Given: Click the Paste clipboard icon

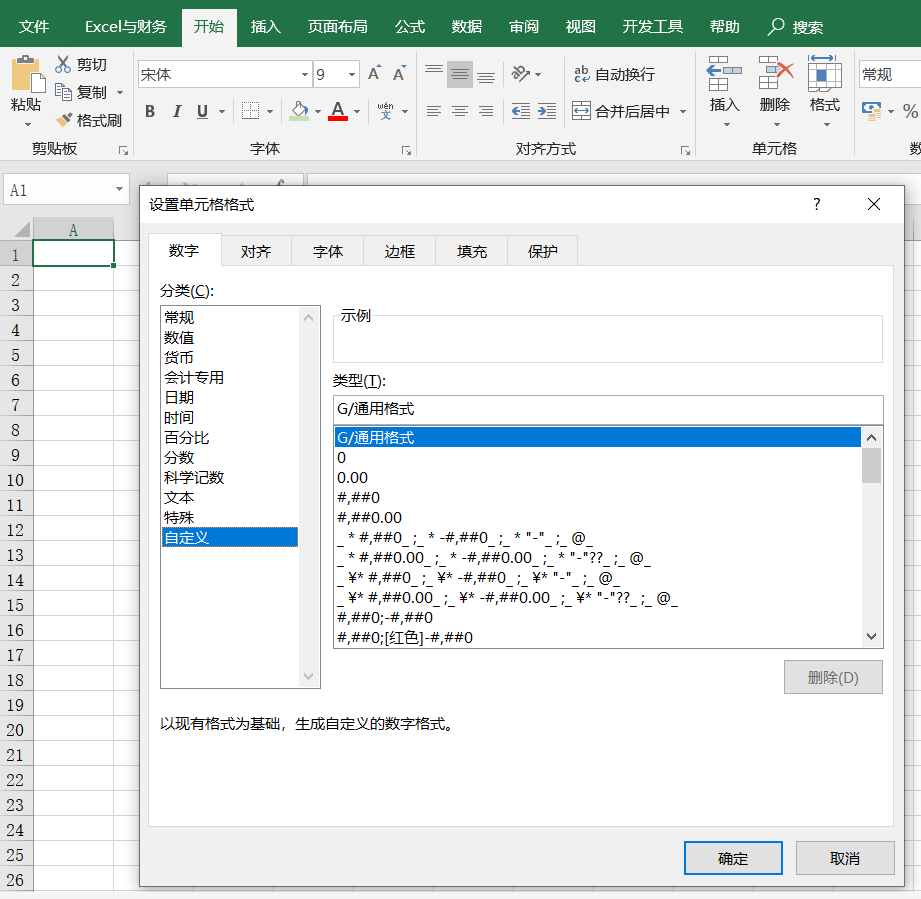Looking at the screenshot, I should pos(27,75).
